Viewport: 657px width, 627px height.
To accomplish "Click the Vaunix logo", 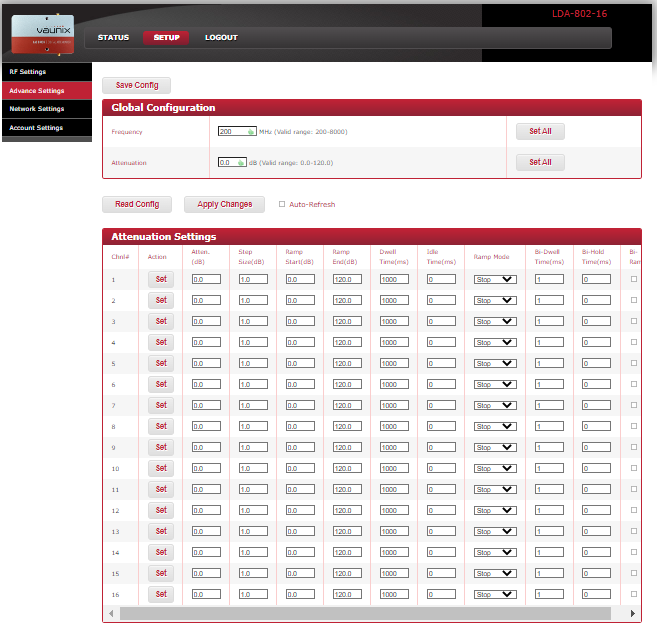I will coord(42,33).
